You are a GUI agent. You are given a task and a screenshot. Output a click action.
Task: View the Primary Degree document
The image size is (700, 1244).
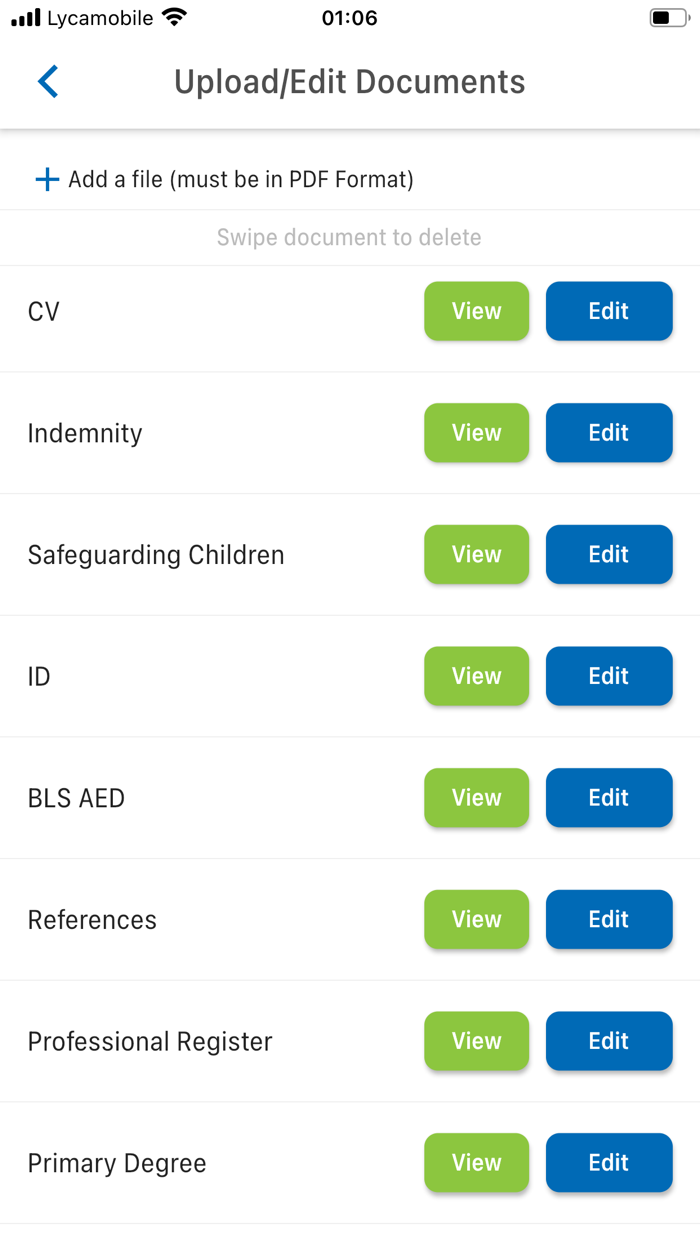point(476,1162)
